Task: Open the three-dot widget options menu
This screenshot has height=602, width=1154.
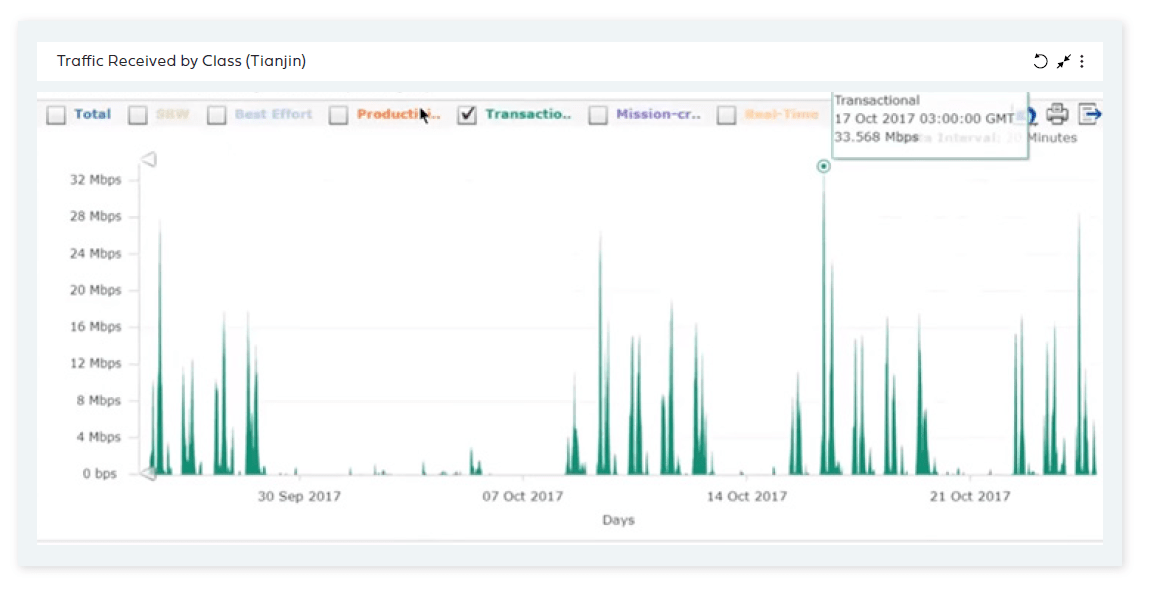Action: [x=1082, y=61]
